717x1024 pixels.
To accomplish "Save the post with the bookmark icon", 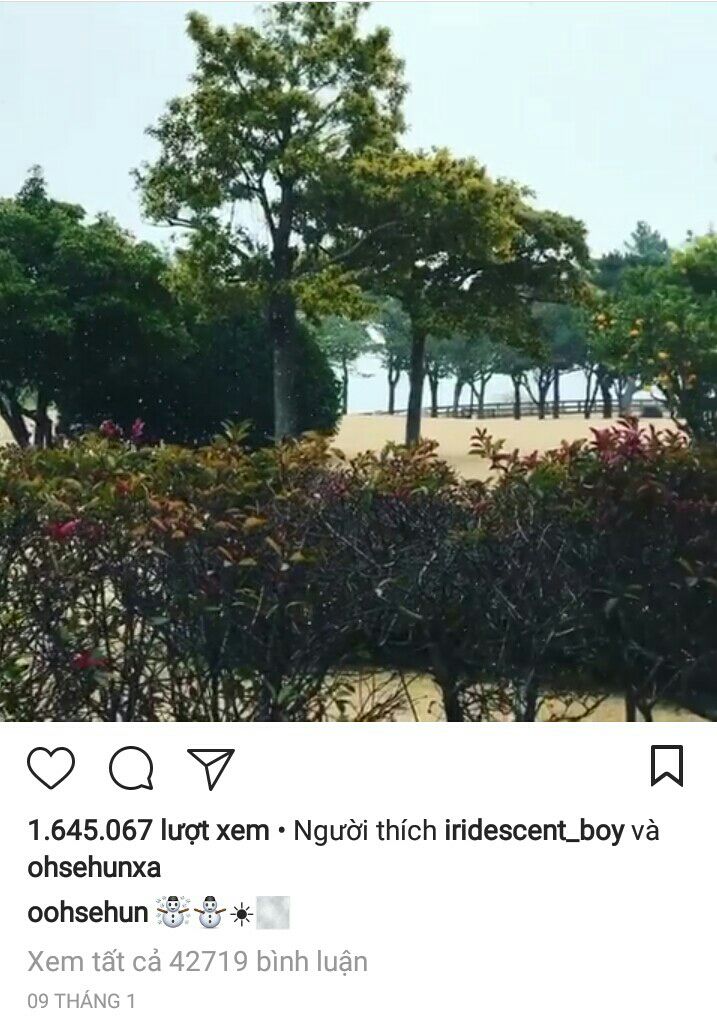I will pos(667,765).
